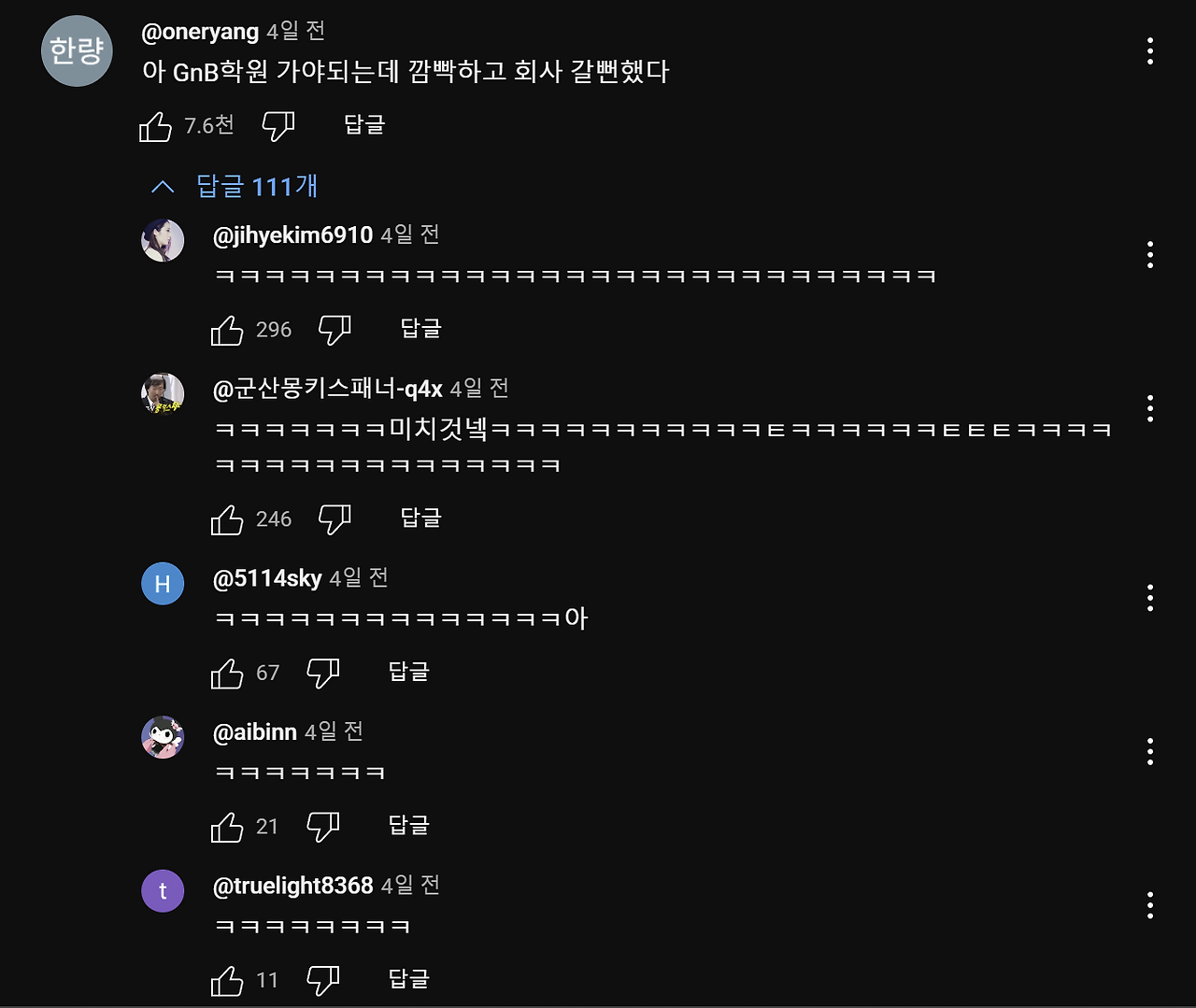Open @truelight8368's channel via avatar
Viewport: 1196px width, 1008px height.
tap(163, 891)
